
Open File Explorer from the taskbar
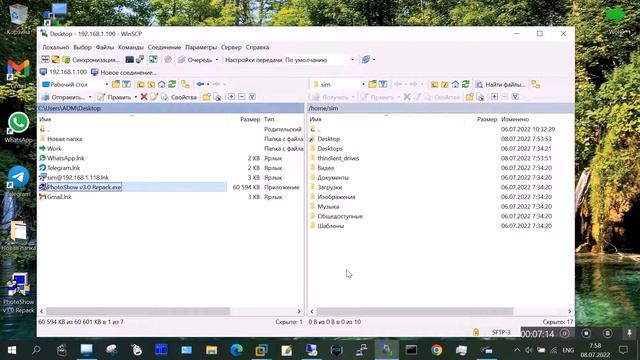click(x=211, y=350)
